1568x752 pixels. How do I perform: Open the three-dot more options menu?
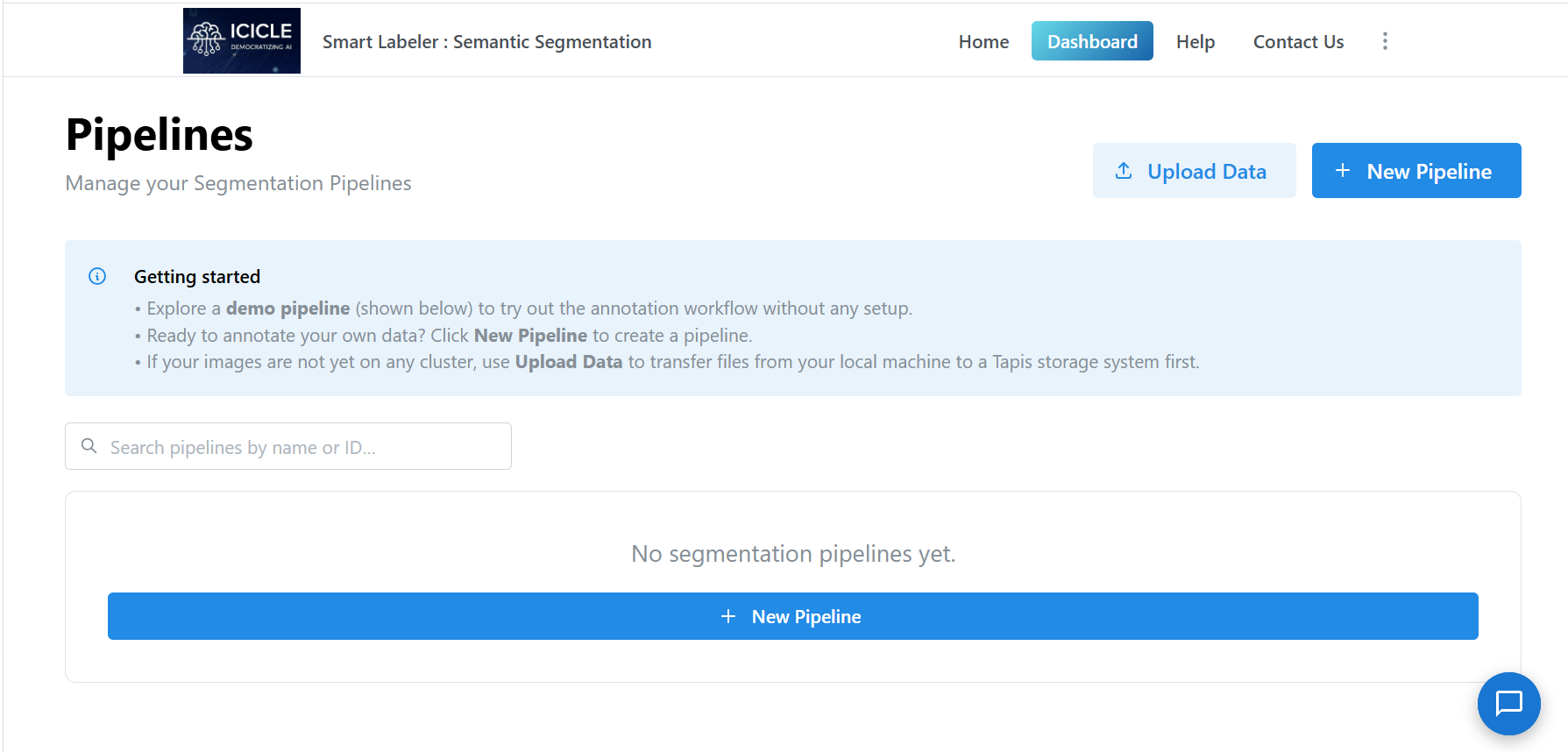point(1385,41)
